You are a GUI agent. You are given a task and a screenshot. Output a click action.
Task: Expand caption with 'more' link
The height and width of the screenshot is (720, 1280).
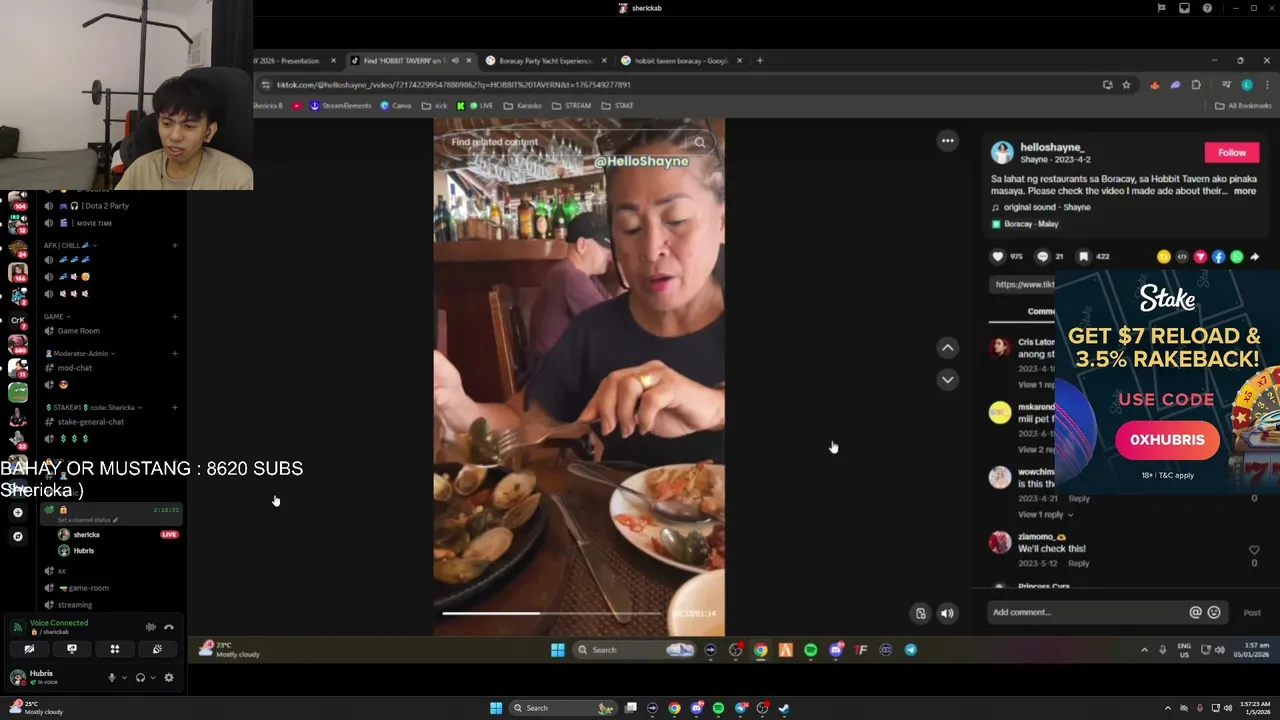pyautogui.click(x=1245, y=191)
